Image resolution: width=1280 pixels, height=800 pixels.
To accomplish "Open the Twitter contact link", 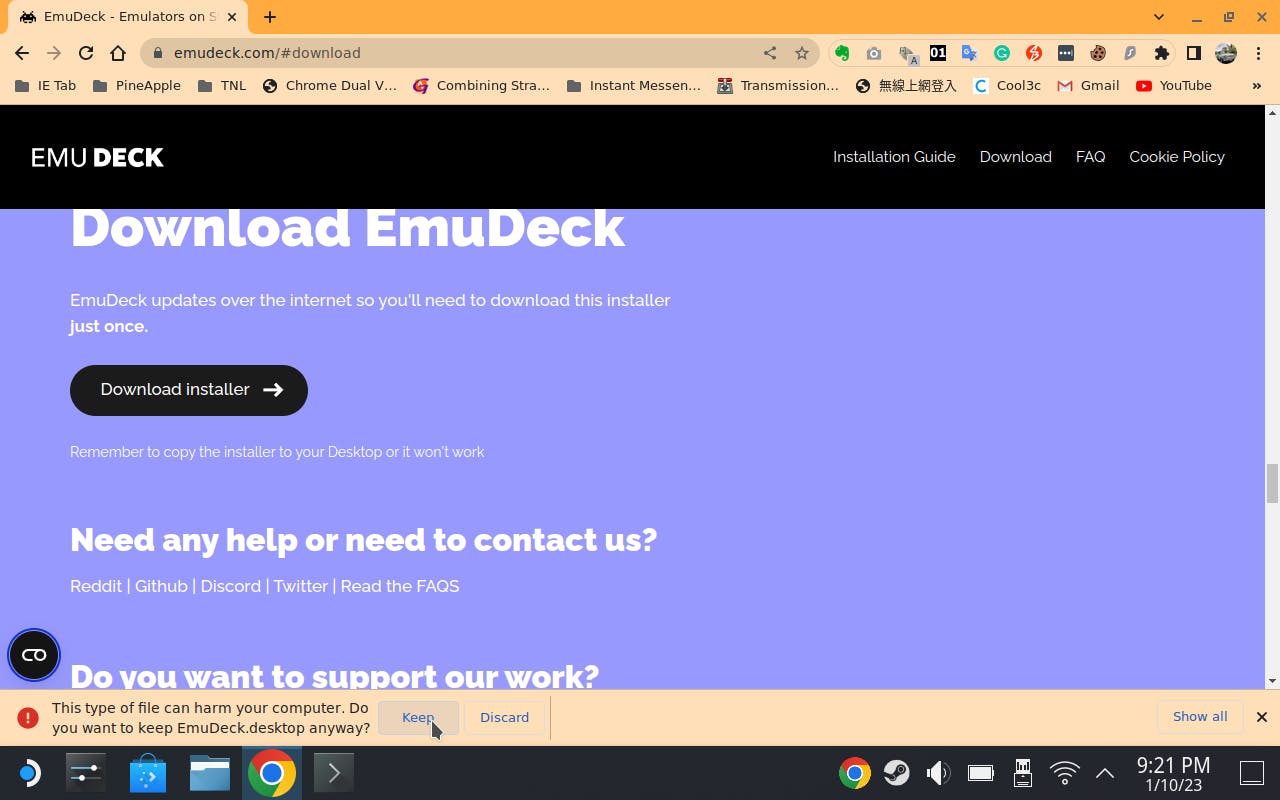I will pos(301,586).
